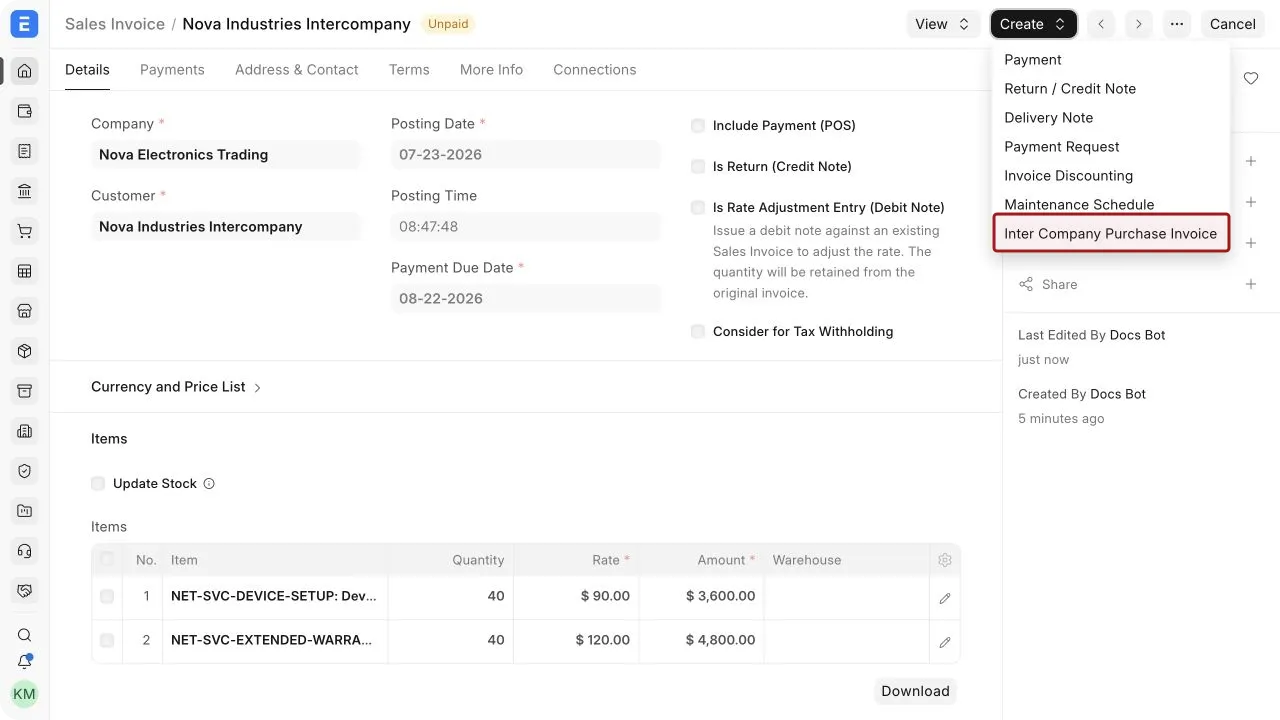Open the shopping cart sidebar icon
The height and width of the screenshot is (720, 1280).
click(x=25, y=231)
